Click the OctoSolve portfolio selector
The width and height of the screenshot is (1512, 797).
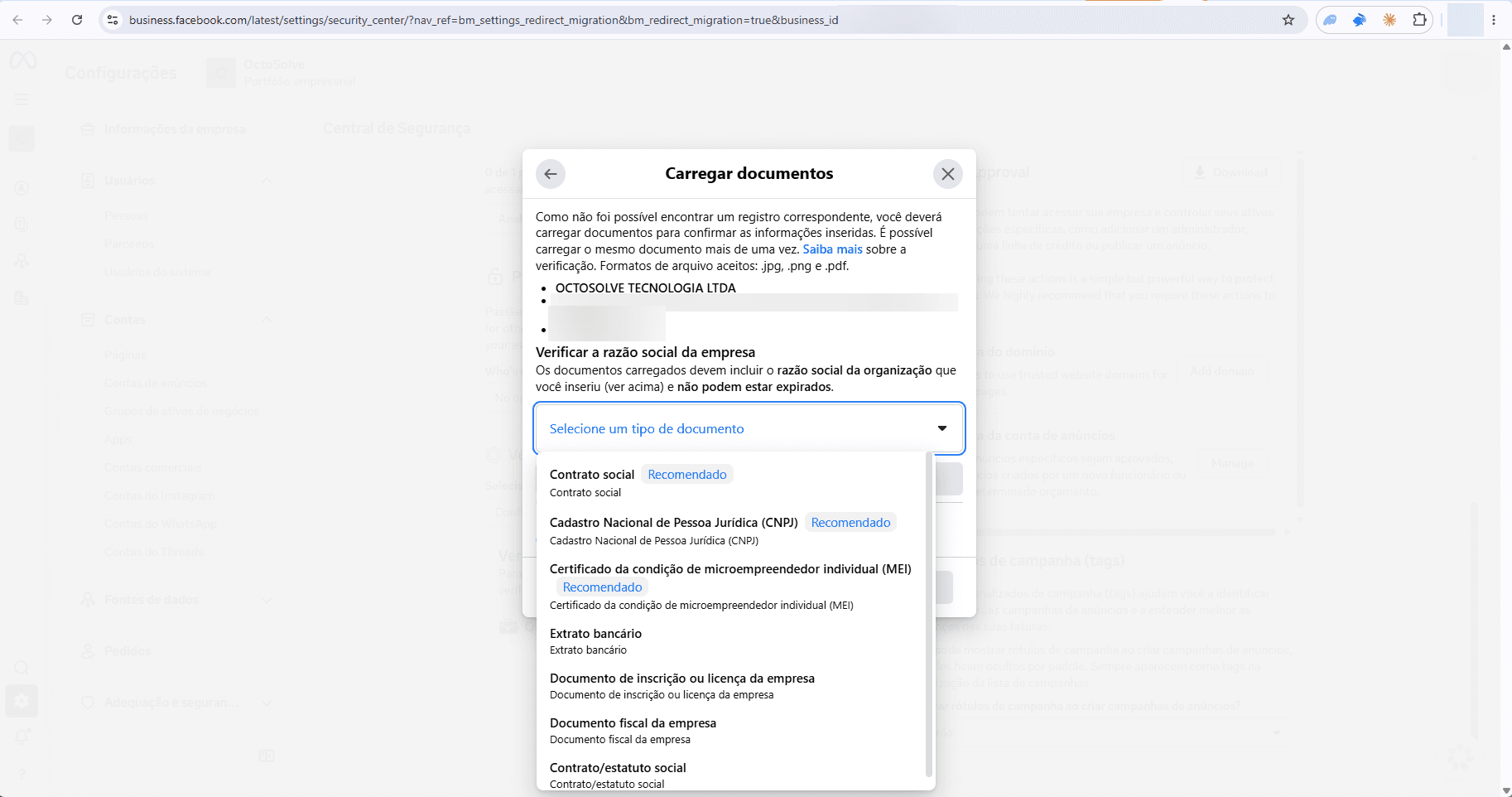pos(282,73)
